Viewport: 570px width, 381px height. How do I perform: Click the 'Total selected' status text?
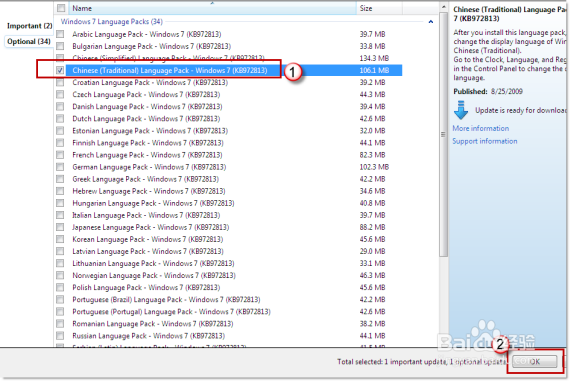pos(422,361)
